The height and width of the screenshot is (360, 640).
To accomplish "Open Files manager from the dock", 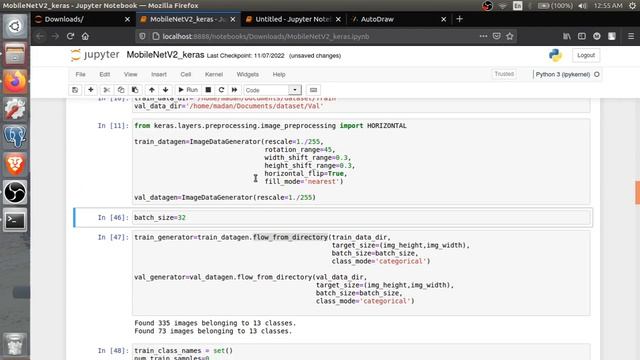I will (x=15, y=54).
